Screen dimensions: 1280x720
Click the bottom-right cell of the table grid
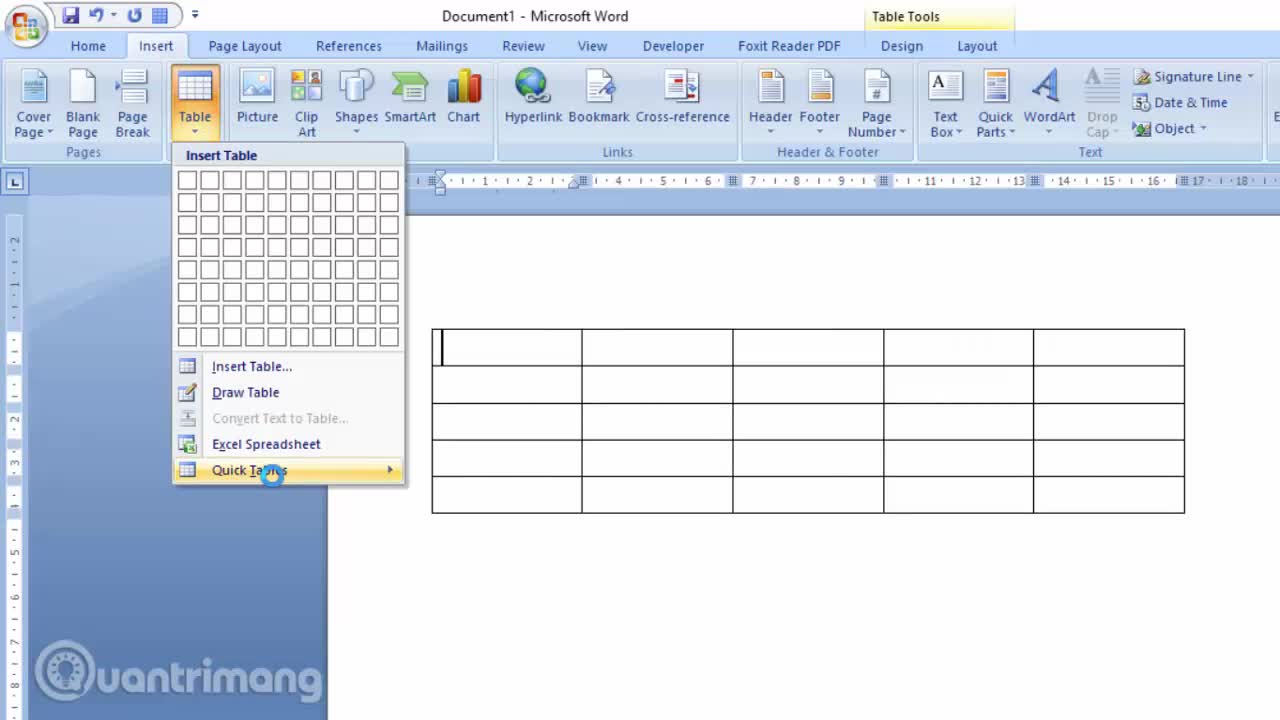[x=389, y=337]
